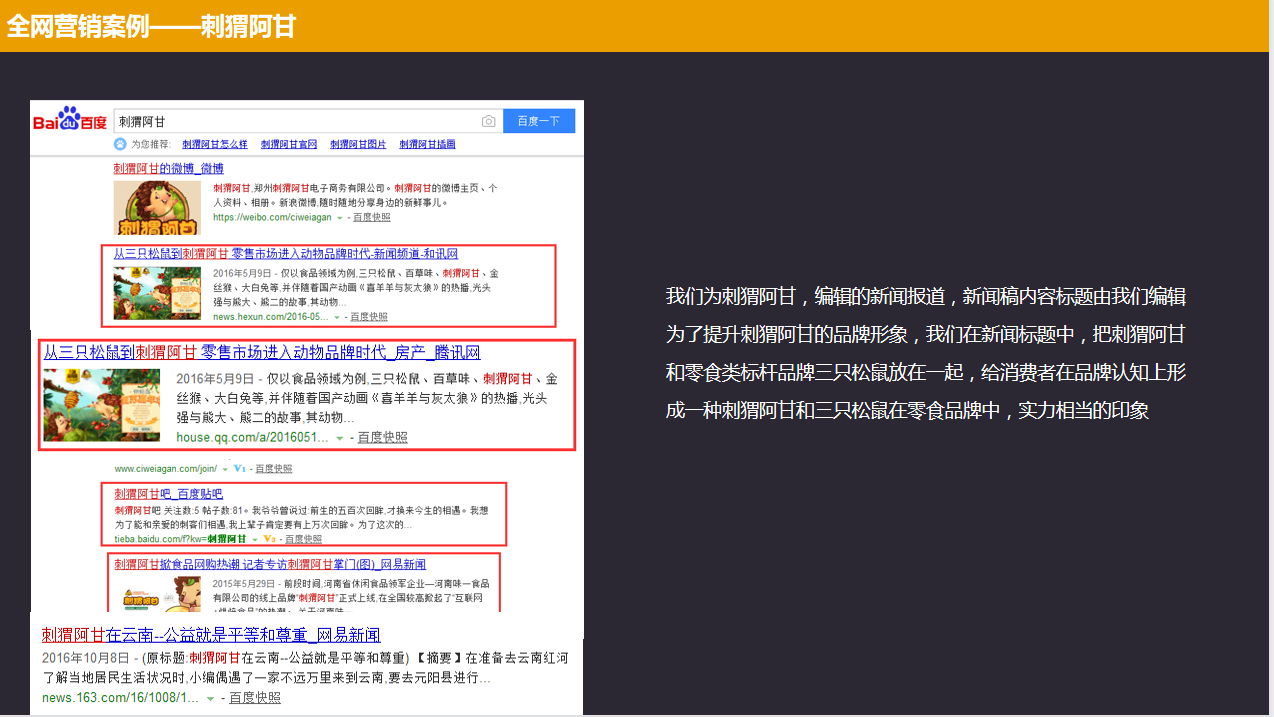Click the green URL tieba.baidu.com/f?kw=刺猬阿甘
This screenshot has width=1274, height=717.
(x=180, y=538)
